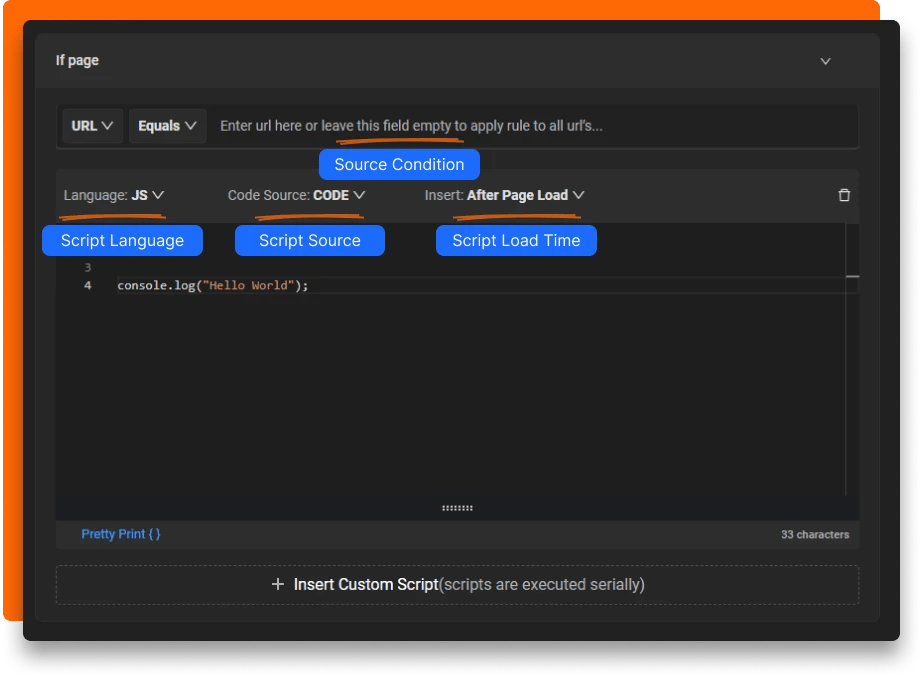Click the If page header text

(x=77, y=61)
